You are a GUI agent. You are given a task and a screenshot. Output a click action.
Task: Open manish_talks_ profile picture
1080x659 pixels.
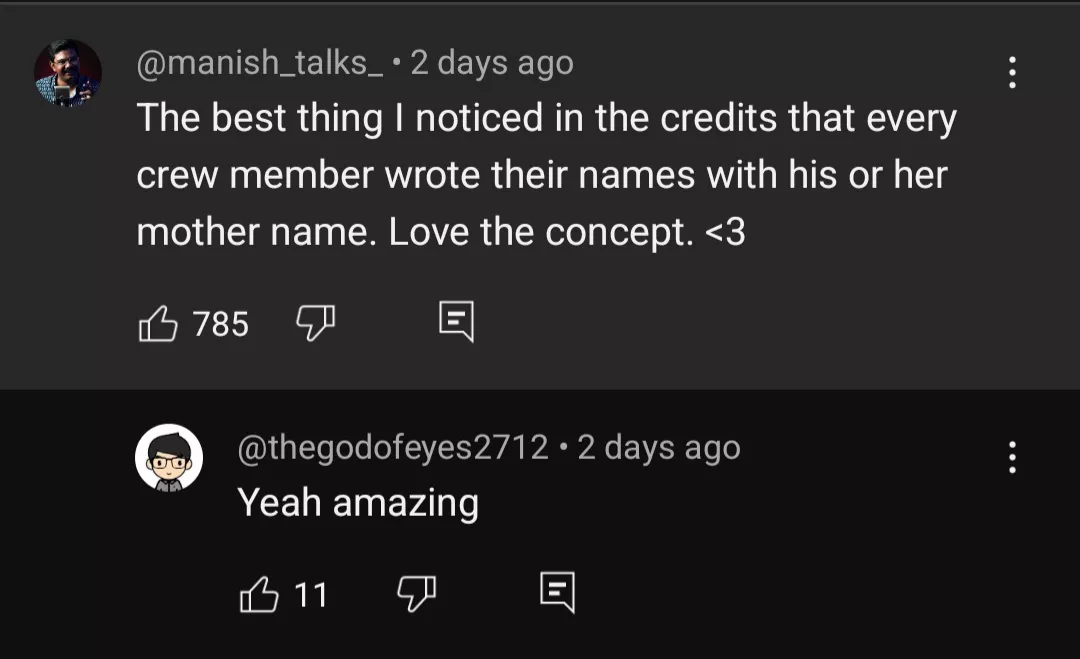tap(68, 73)
